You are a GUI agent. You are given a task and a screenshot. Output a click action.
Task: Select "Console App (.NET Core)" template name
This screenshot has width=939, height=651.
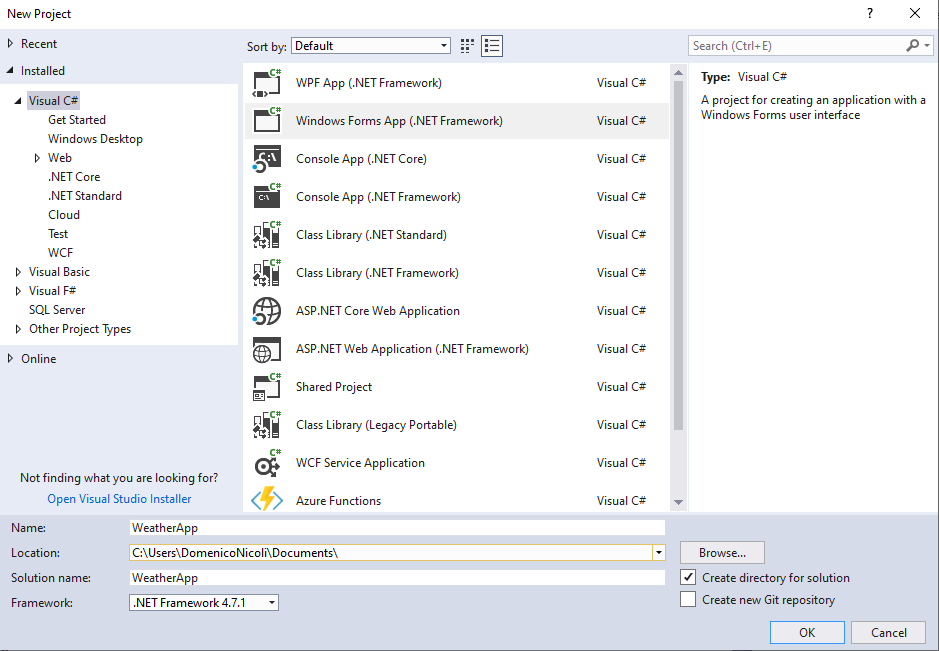tap(362, 159)
